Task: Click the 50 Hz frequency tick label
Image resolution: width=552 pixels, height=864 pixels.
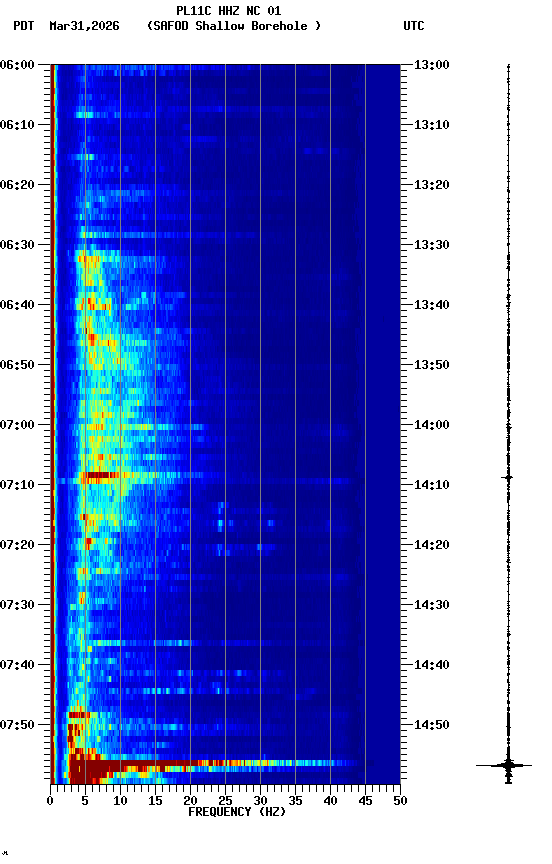Action: click(400, 801)
